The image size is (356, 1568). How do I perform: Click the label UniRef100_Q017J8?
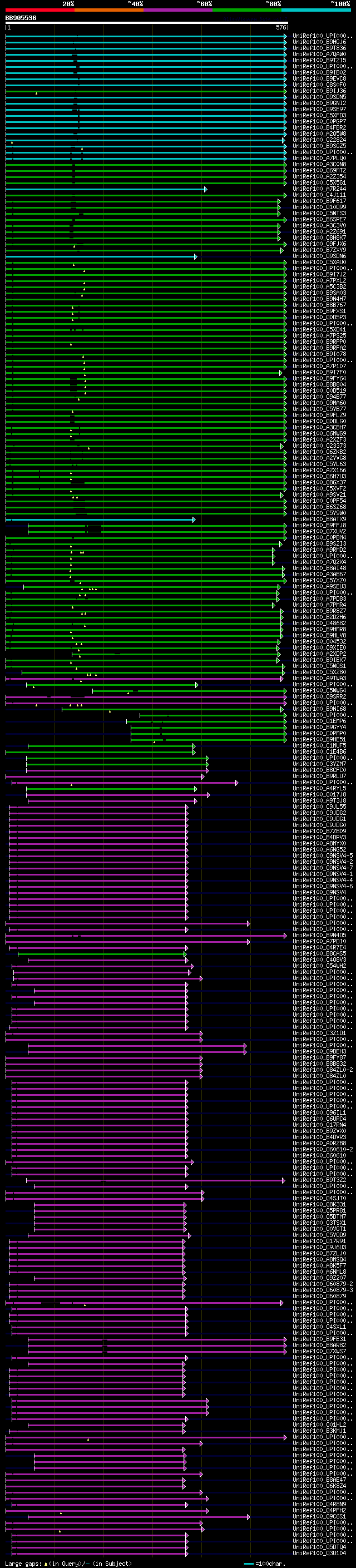pos(319,794)
